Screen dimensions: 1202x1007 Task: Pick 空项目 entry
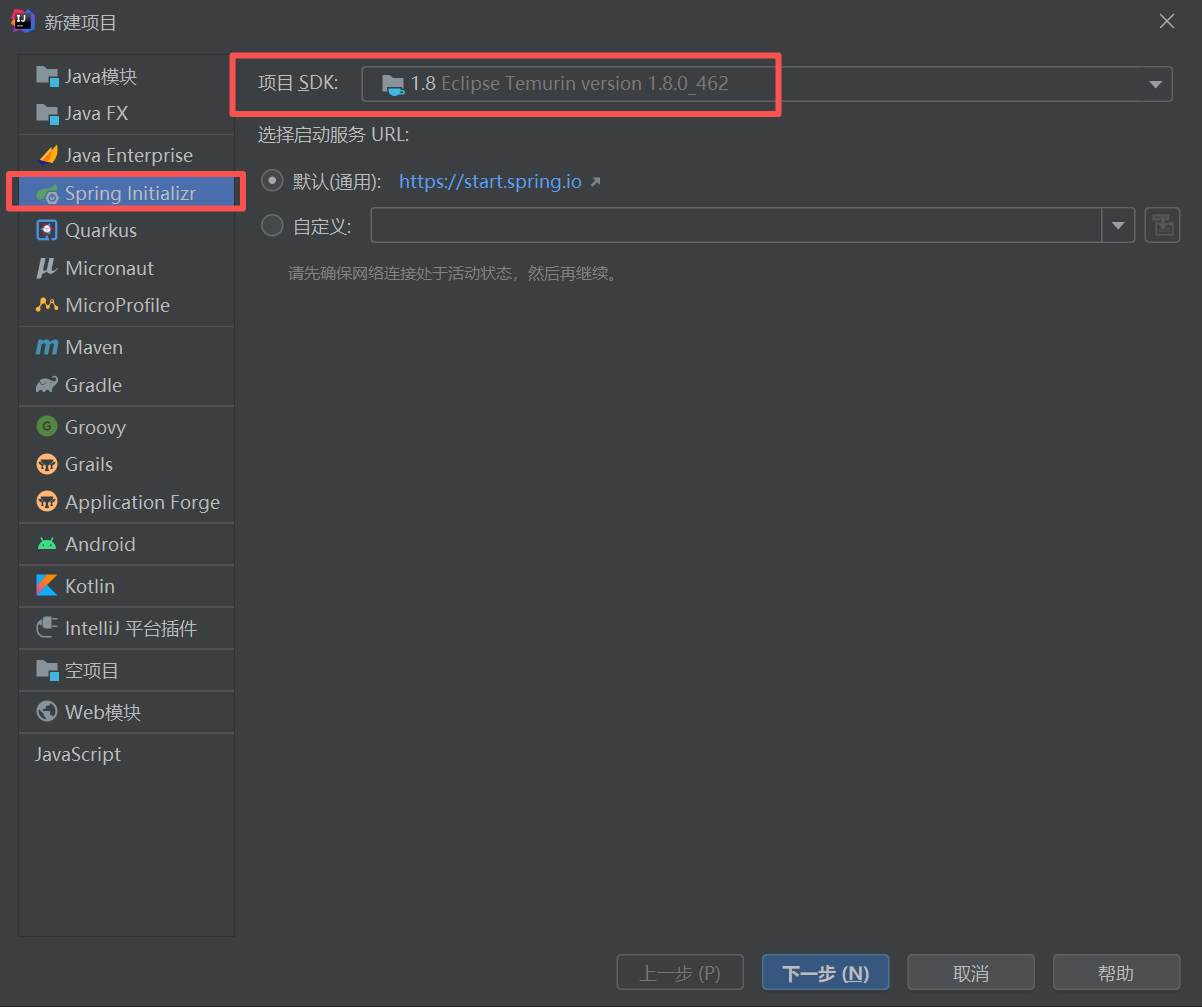point(126,670)
